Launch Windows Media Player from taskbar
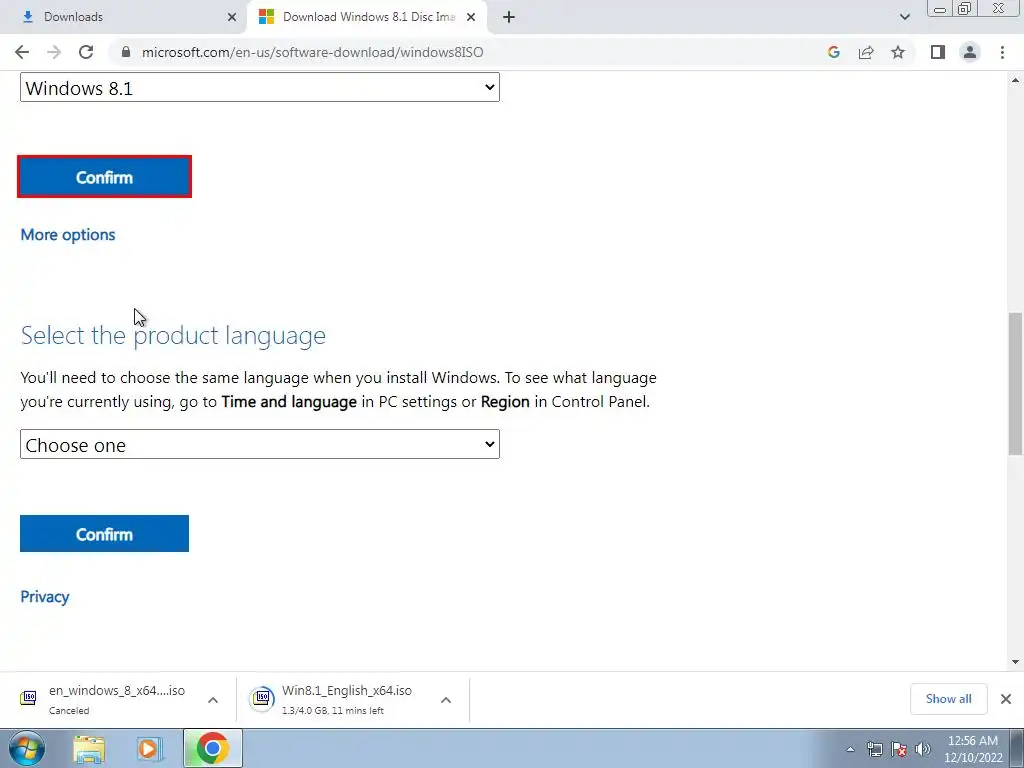This screenshot has height=768, width=1024. click(x=150, y=748)
